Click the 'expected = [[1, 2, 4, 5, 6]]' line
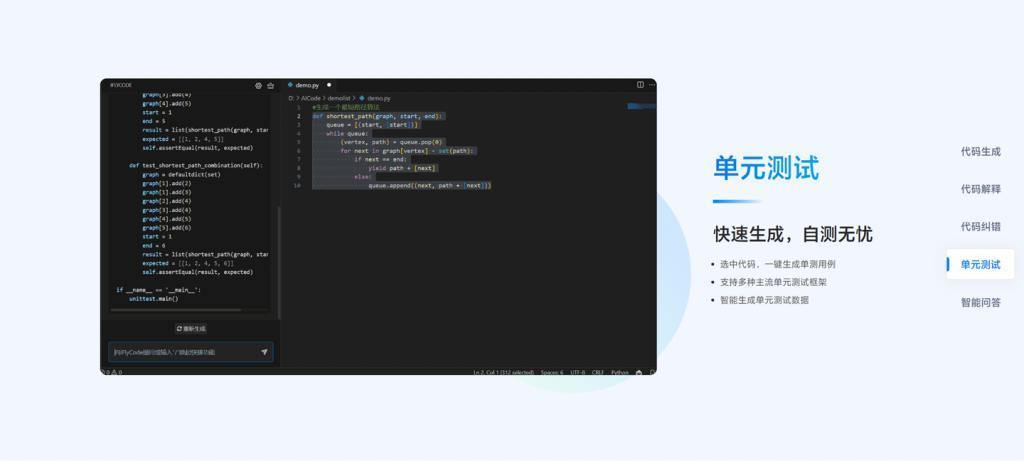Screen dimensions: 1024x466 coord(187,263)
